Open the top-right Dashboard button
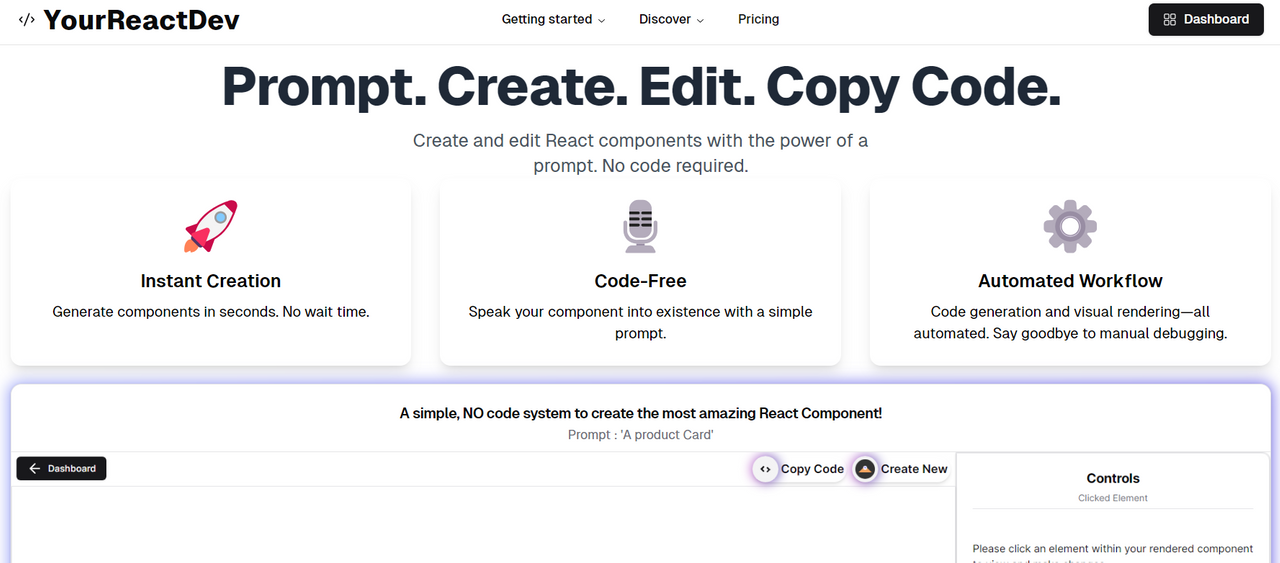1280x563 pixels. pyautogui.click(x=1206, y=19)
